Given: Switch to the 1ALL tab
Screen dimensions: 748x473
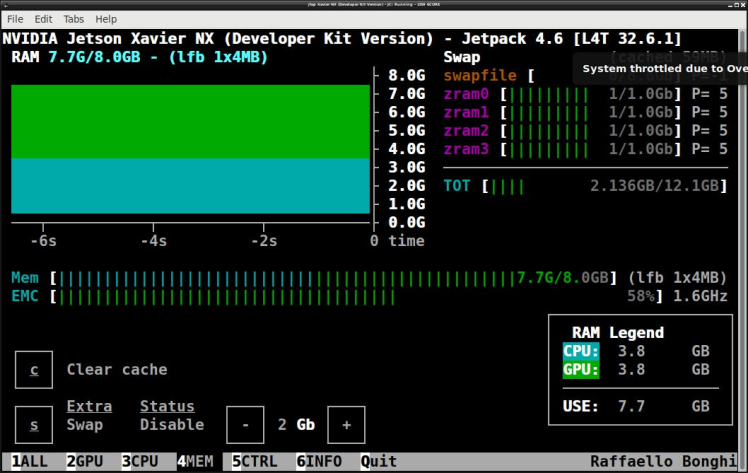Looking at the screenshot, I should point(29,462).
